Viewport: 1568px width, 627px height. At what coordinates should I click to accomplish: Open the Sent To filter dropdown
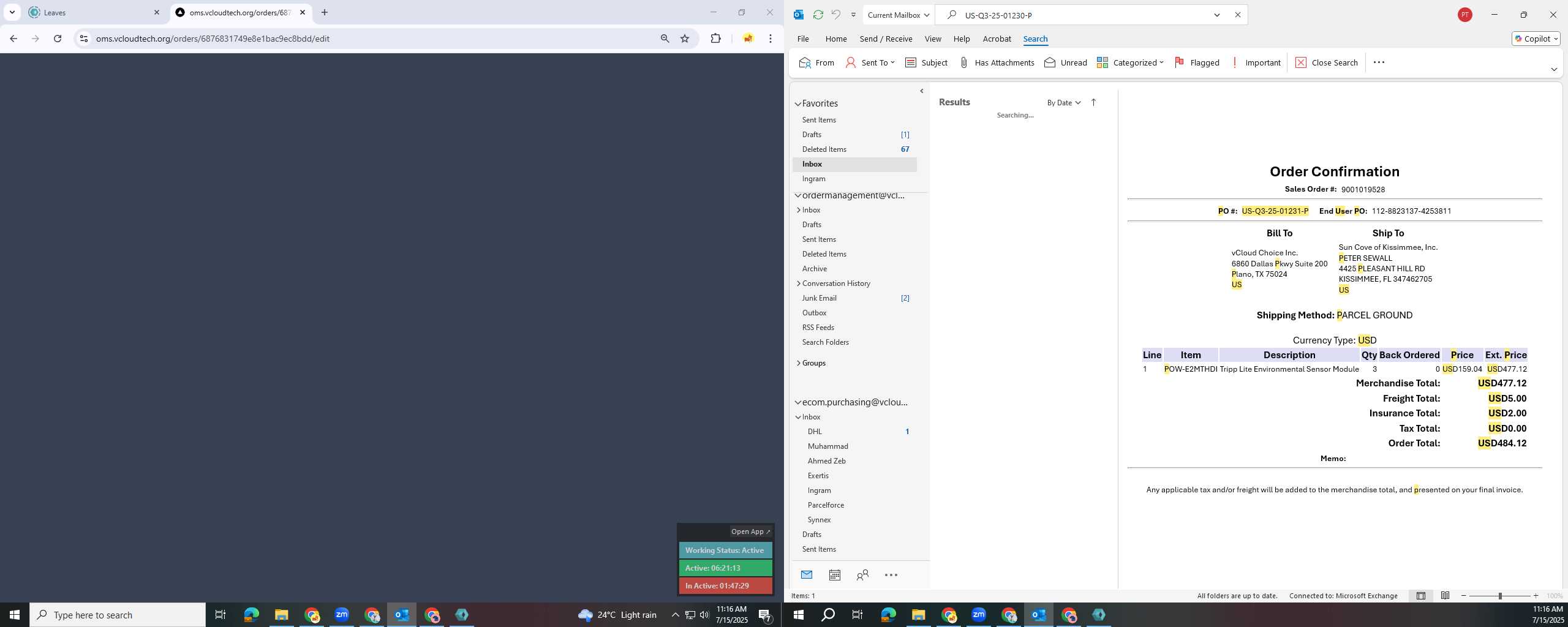(870, 62)
